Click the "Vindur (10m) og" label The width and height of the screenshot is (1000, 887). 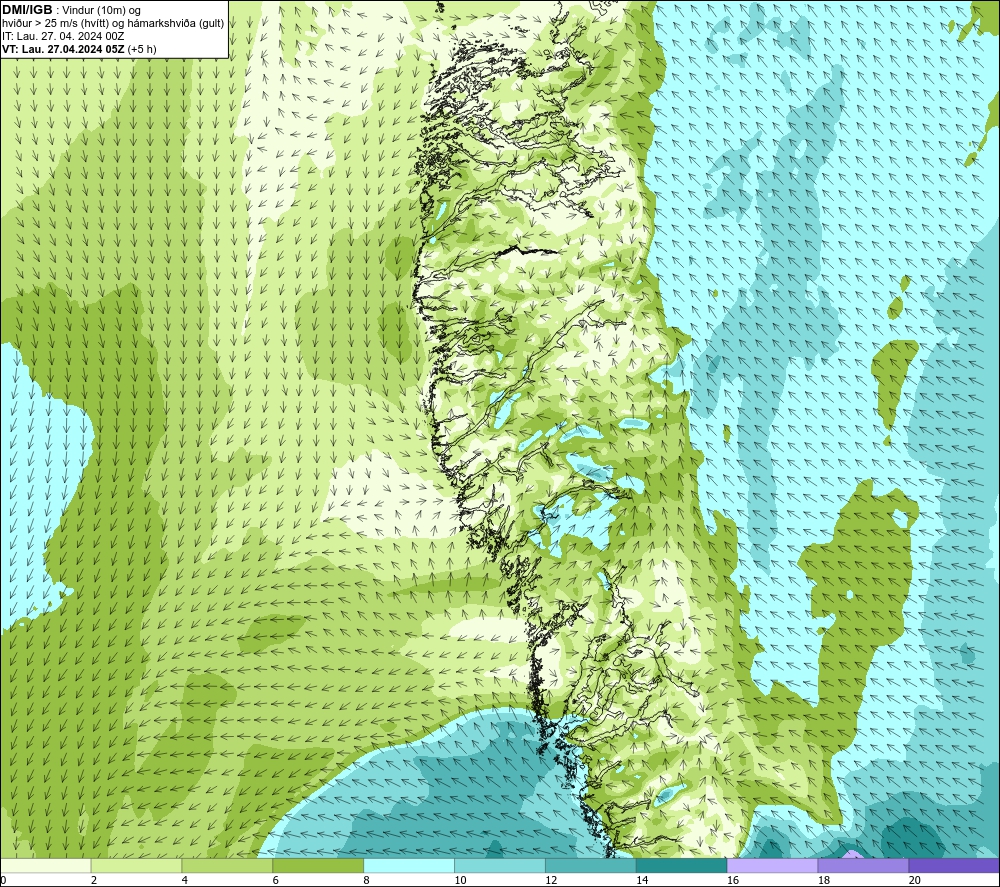(x=101, y=11)
